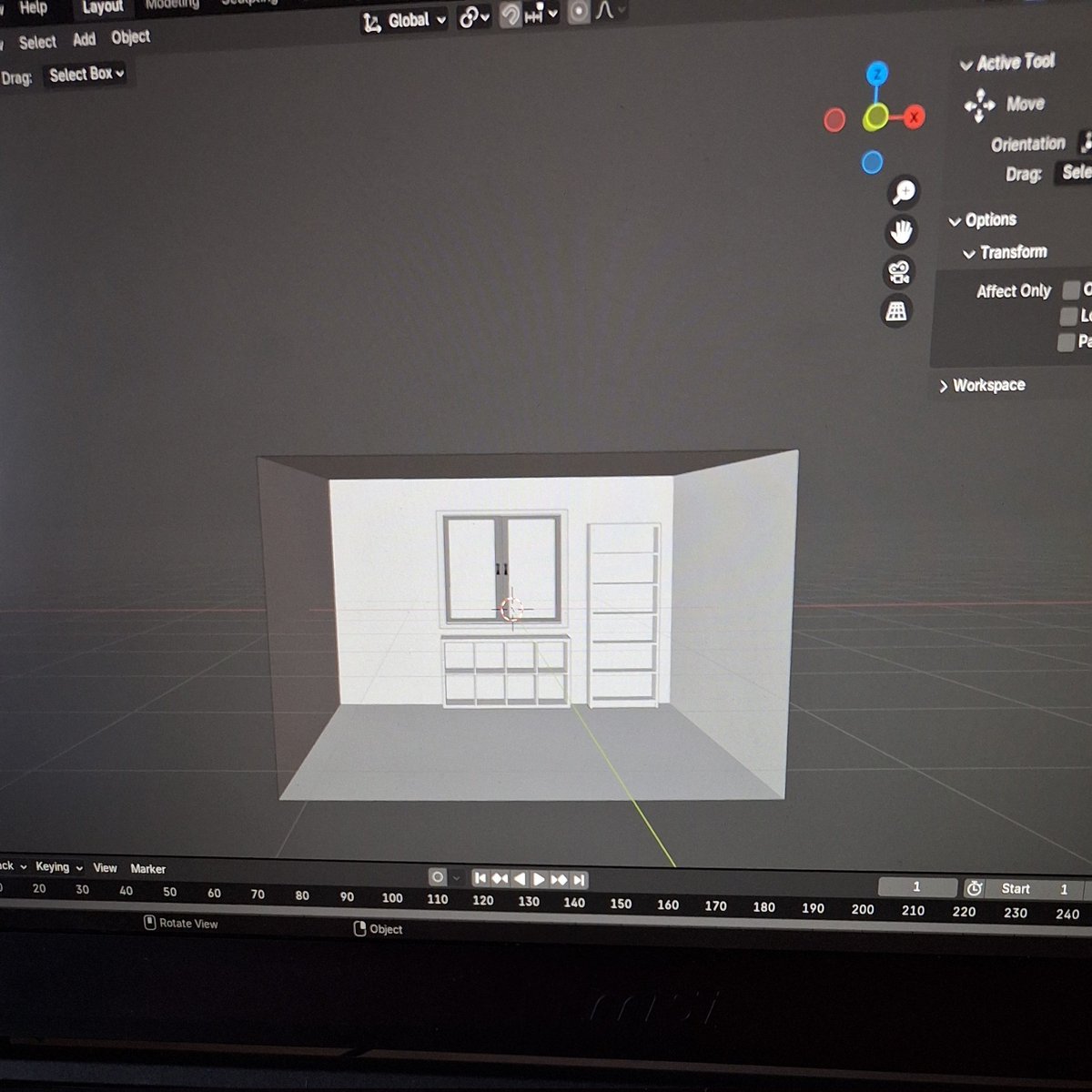
Task: Open the Select menu
Action: tap(37, 42)
